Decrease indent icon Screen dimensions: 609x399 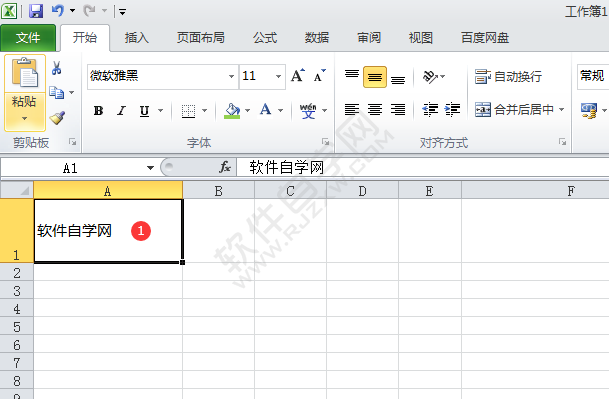[x=430, y=110]
